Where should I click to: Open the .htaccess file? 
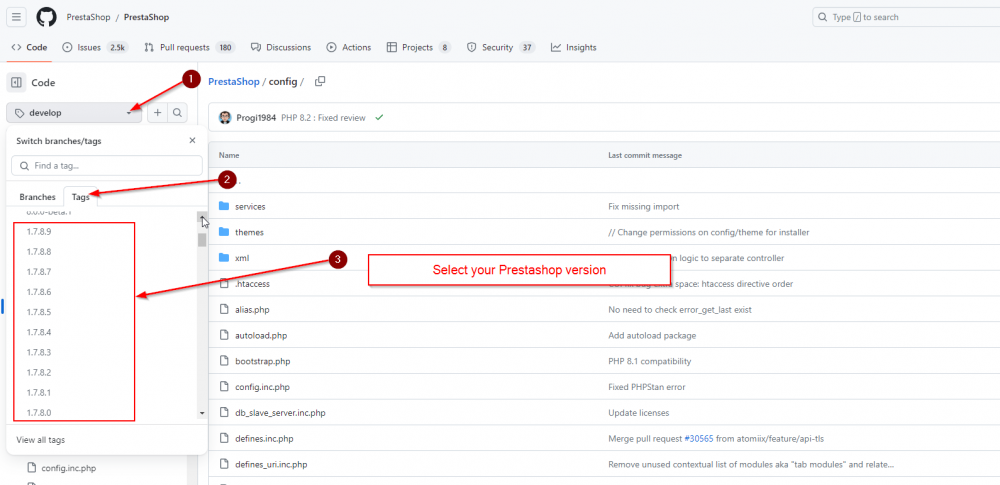(253, 284)
